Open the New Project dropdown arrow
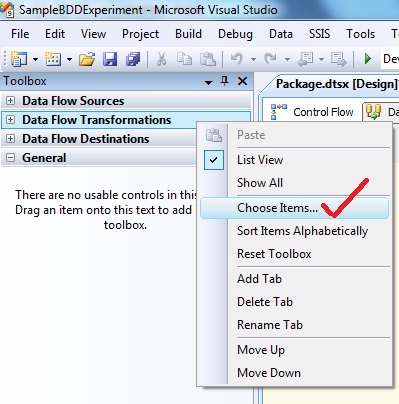 coord(35,60)
